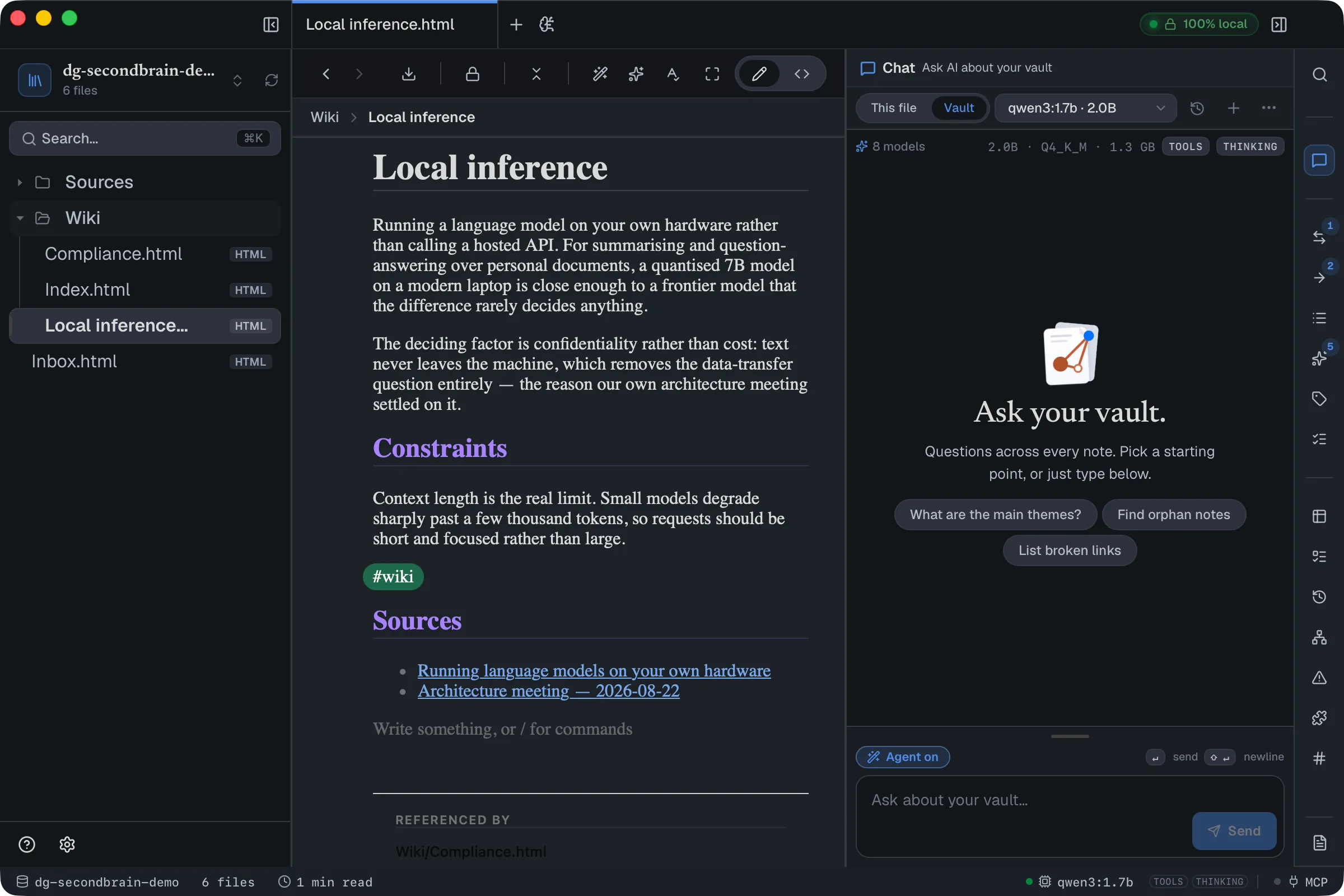This screenshot has height=896, width=1344.
Task: Follow the Architecture meeting — 2026-08-22 link
Action: tap(549, 690)
